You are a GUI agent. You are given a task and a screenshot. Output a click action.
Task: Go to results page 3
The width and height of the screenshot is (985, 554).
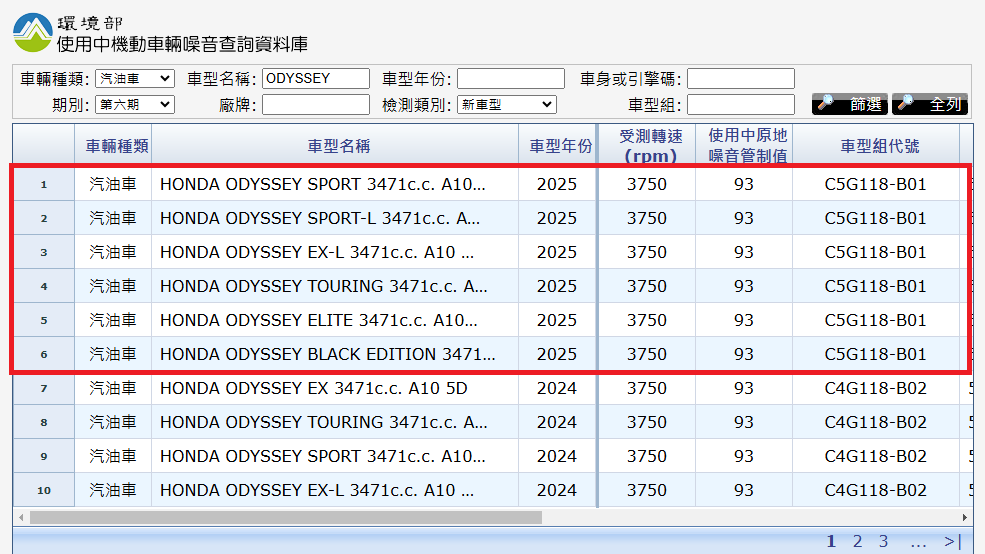883,541
